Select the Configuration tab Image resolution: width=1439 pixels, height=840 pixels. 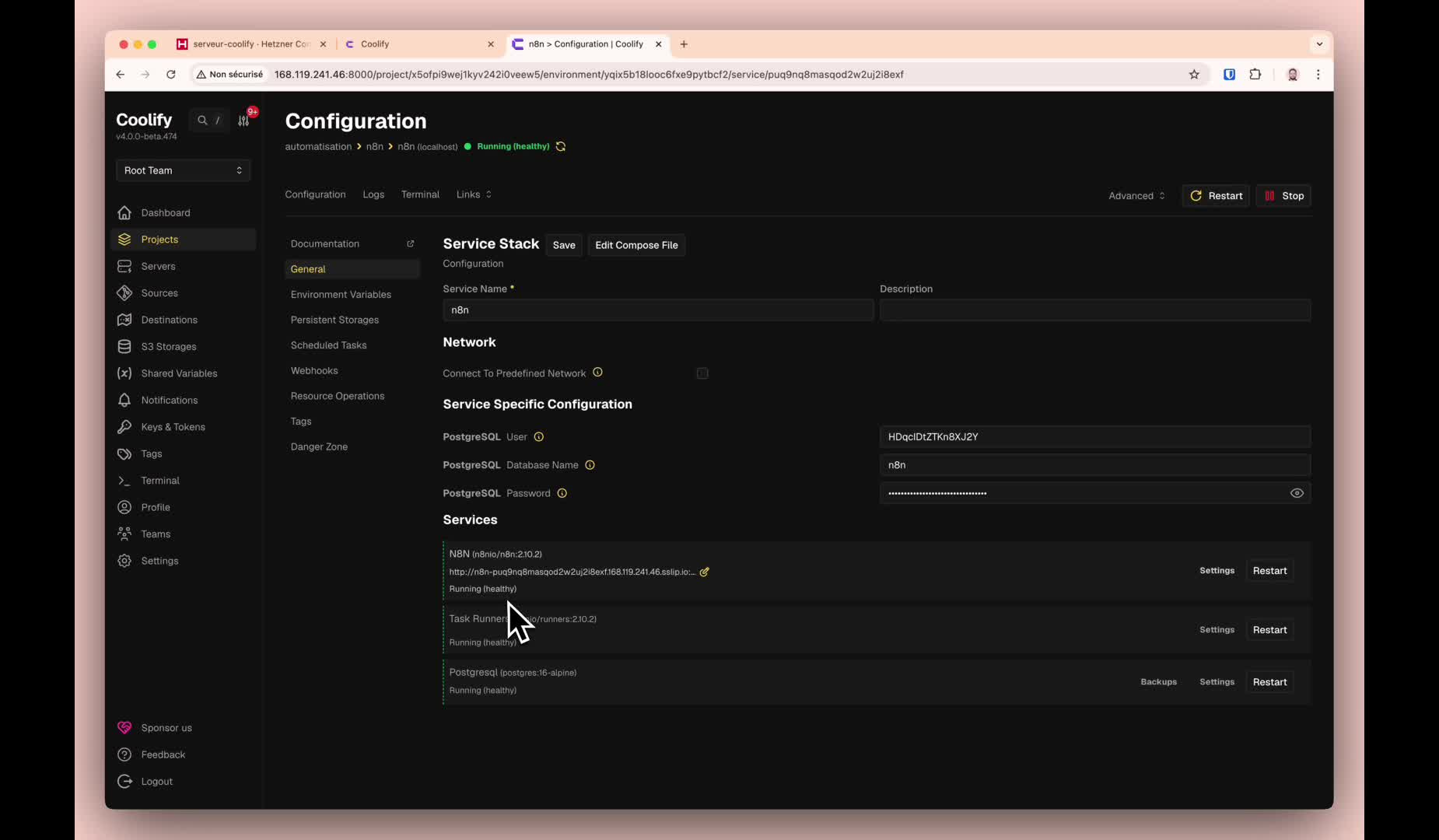click(315, 194)
